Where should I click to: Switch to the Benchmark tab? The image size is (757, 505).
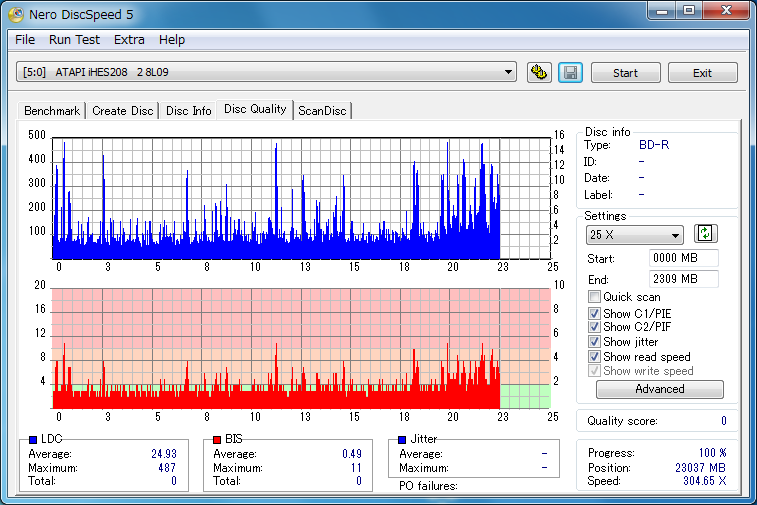coord(52,111)
